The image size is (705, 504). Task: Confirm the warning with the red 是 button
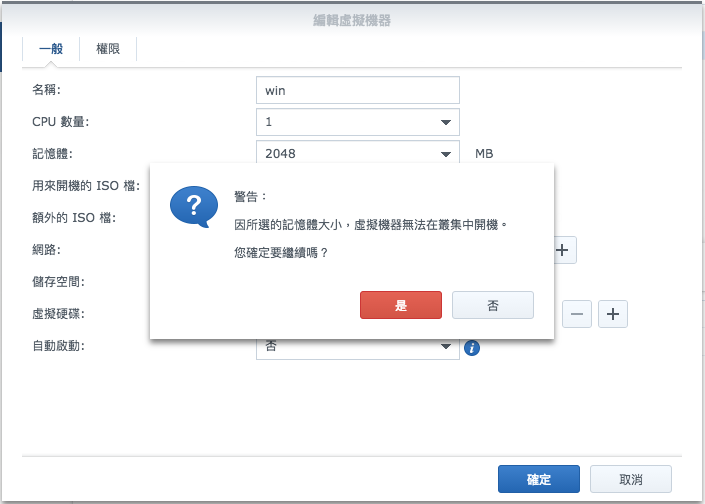point(401,305)
